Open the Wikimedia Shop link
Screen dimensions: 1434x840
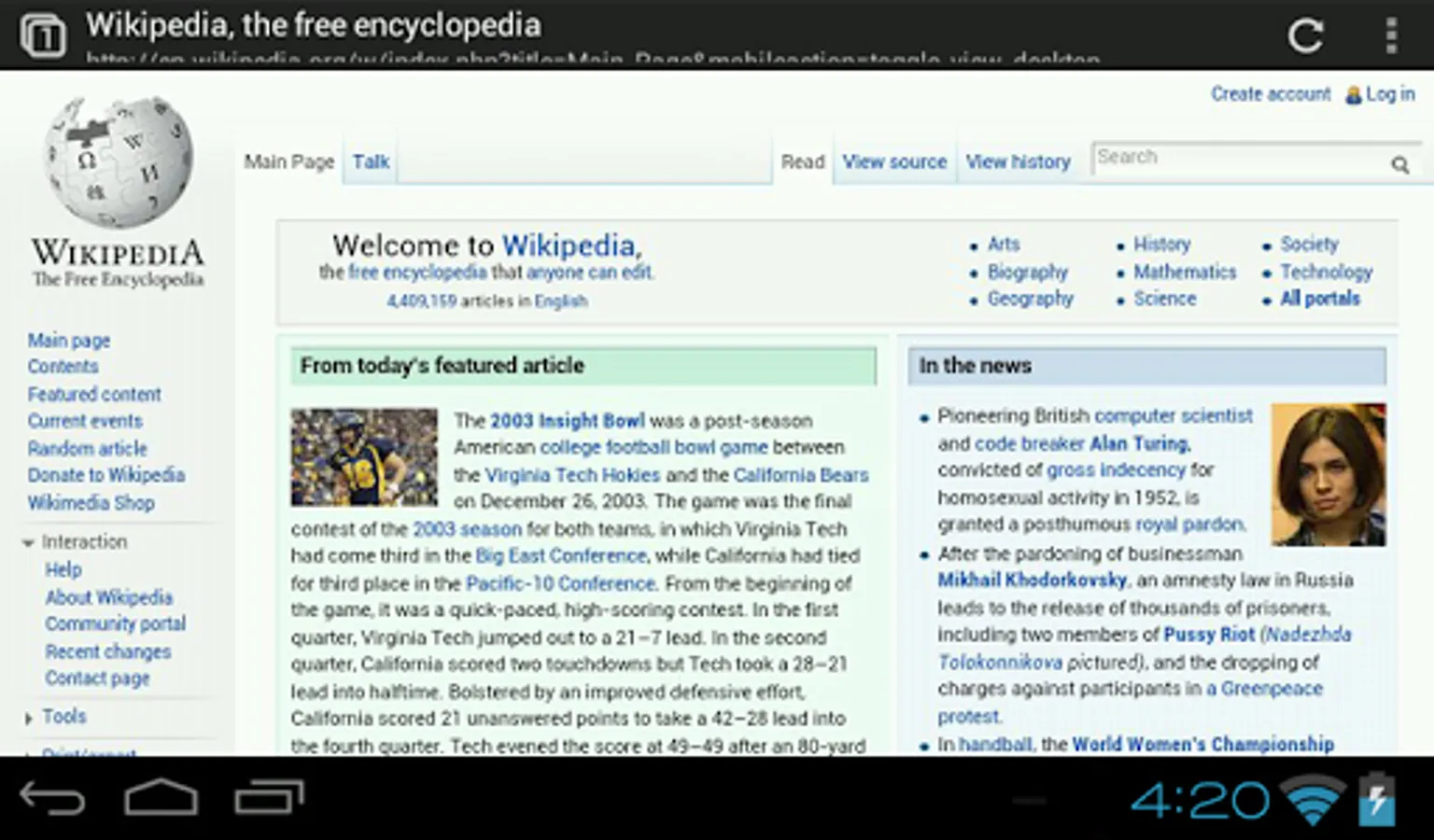tap(91, 502)
